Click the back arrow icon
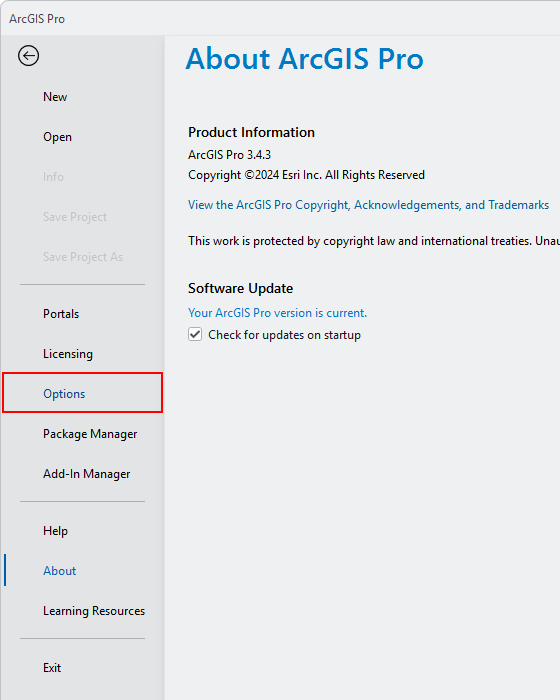 29,56
